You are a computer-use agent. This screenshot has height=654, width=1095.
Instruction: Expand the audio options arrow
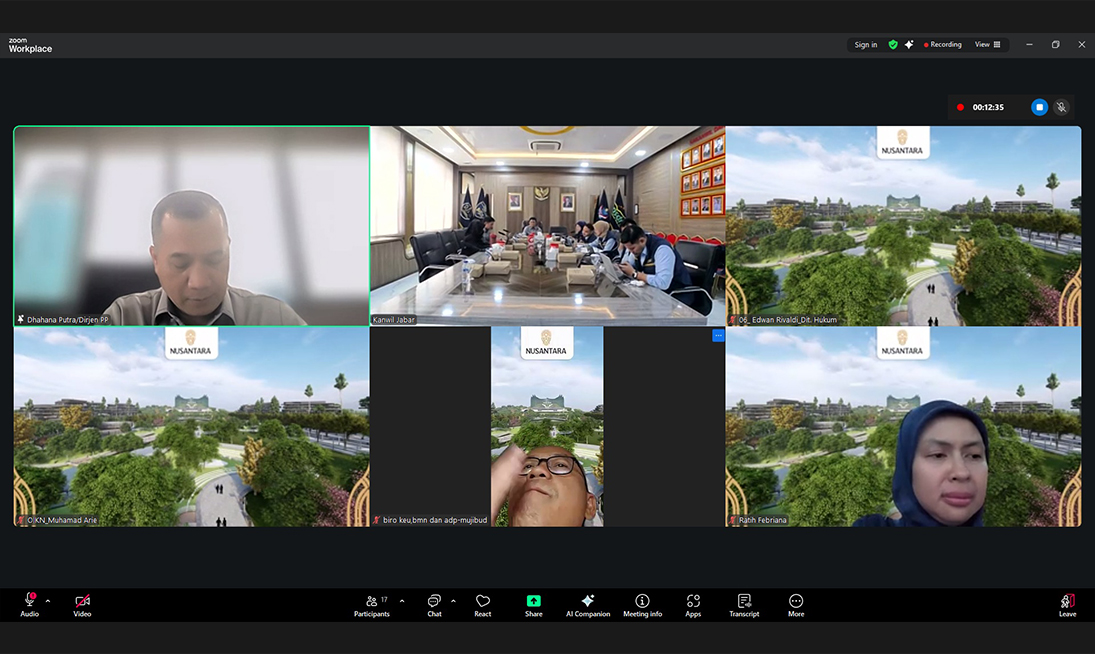(48, 601)
